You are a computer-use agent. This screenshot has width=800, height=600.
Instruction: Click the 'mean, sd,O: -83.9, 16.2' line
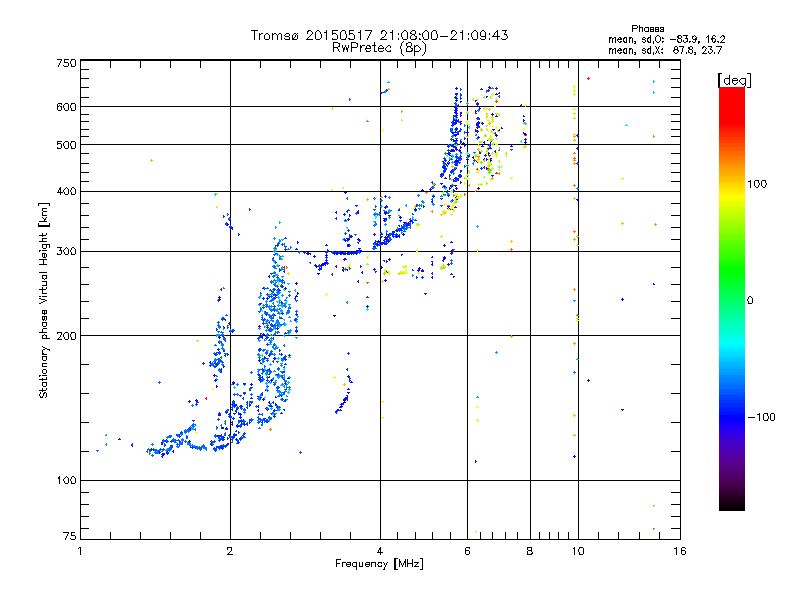pos(666,39)
